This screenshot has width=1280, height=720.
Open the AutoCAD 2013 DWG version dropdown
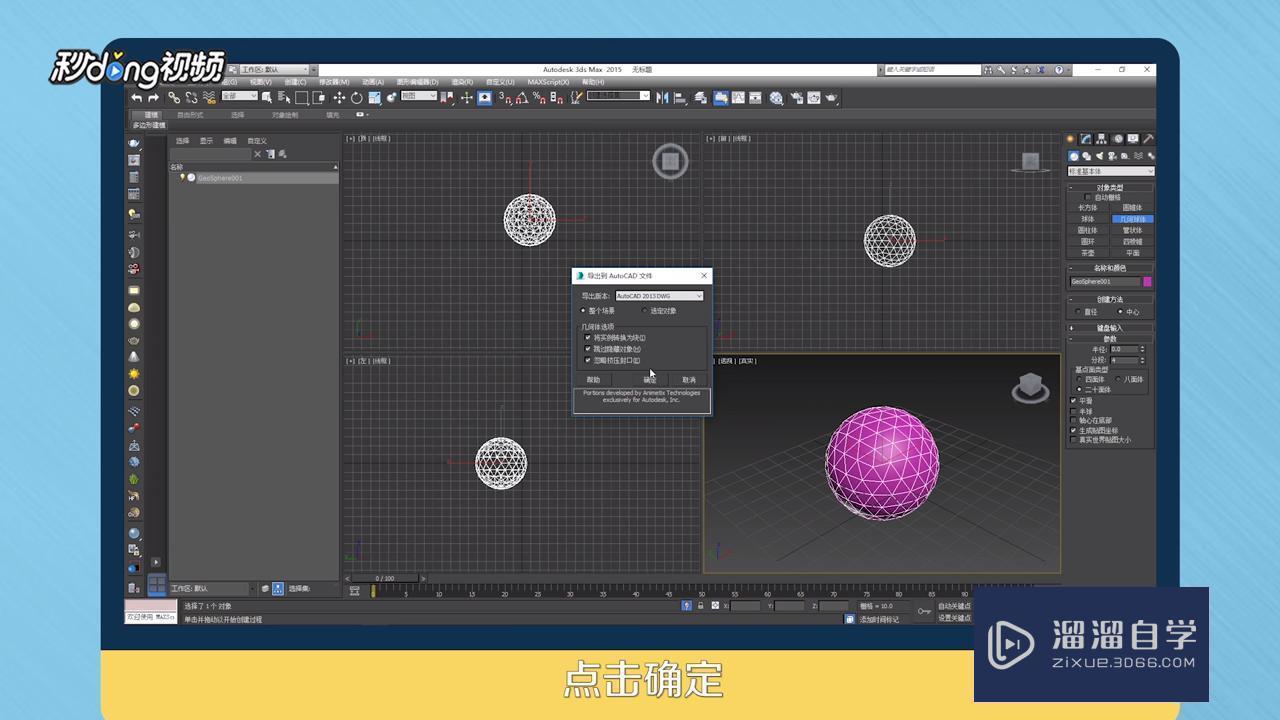click(700, 296)
